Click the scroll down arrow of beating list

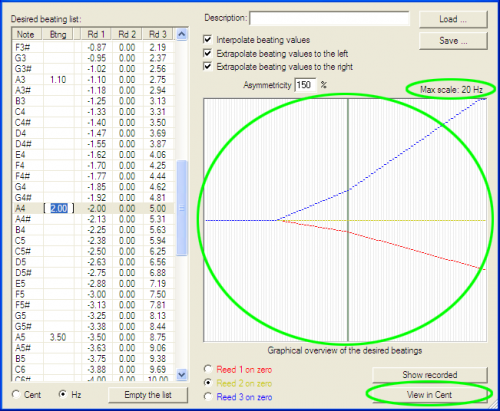tap(182, 375)
